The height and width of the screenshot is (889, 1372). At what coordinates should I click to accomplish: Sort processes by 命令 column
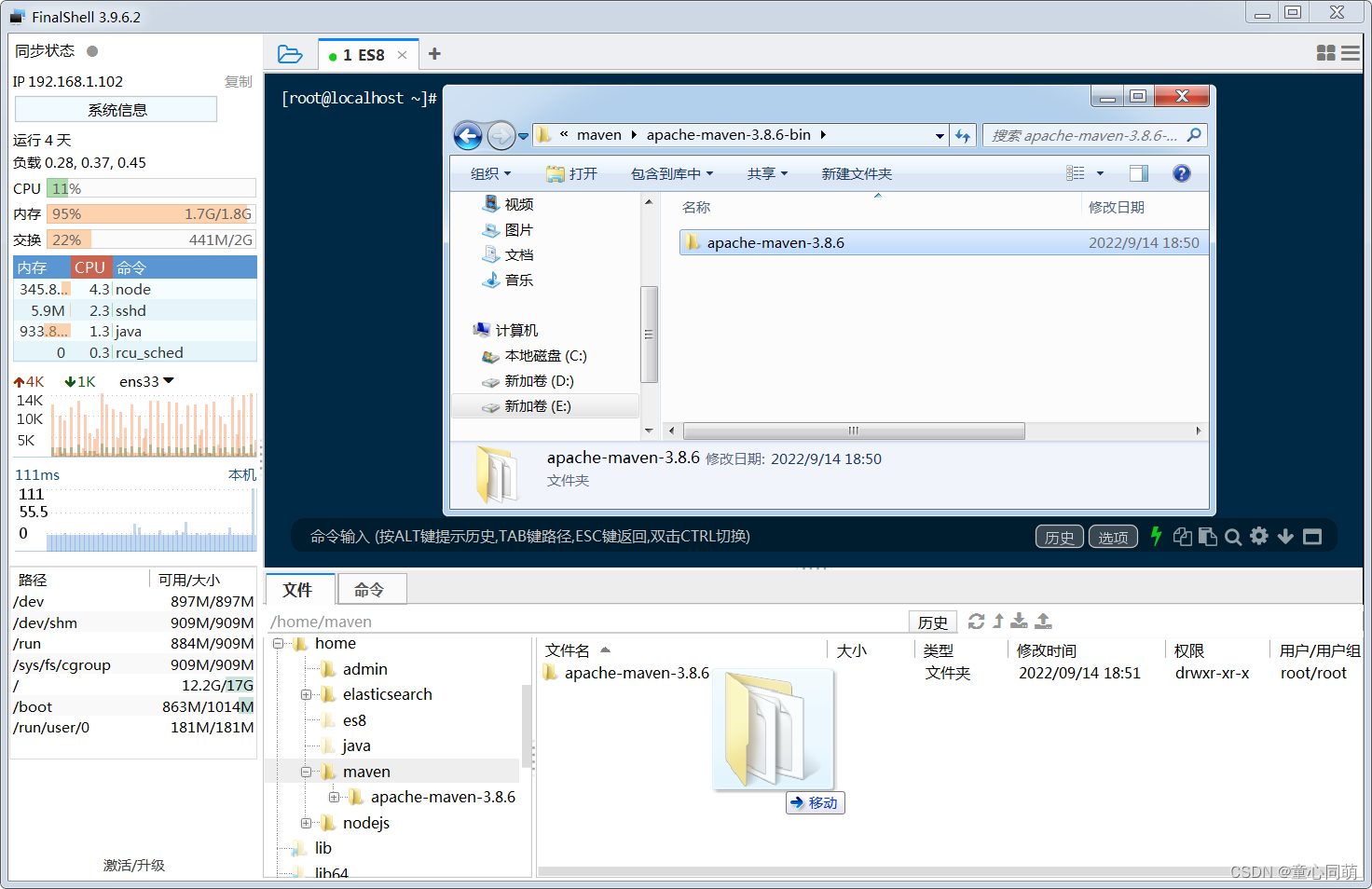click(x=184, y=267)
